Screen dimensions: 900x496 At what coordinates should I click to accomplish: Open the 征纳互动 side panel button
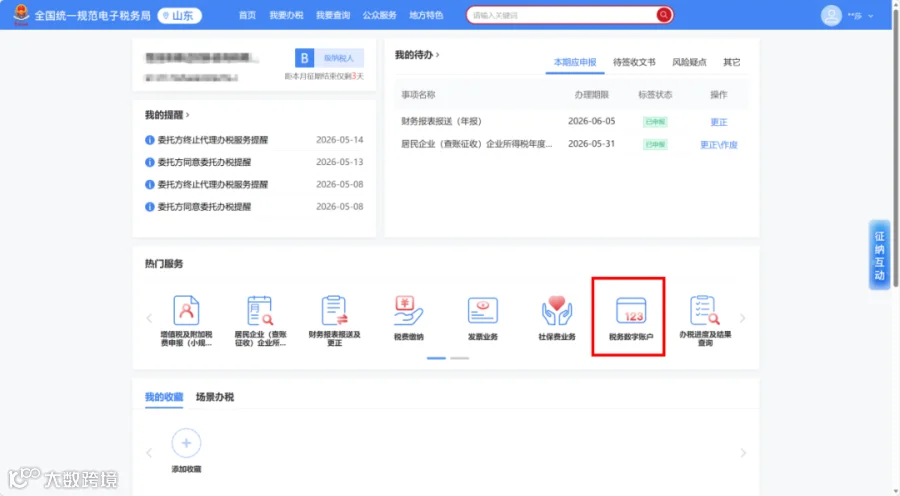click(x=879, y=255)
